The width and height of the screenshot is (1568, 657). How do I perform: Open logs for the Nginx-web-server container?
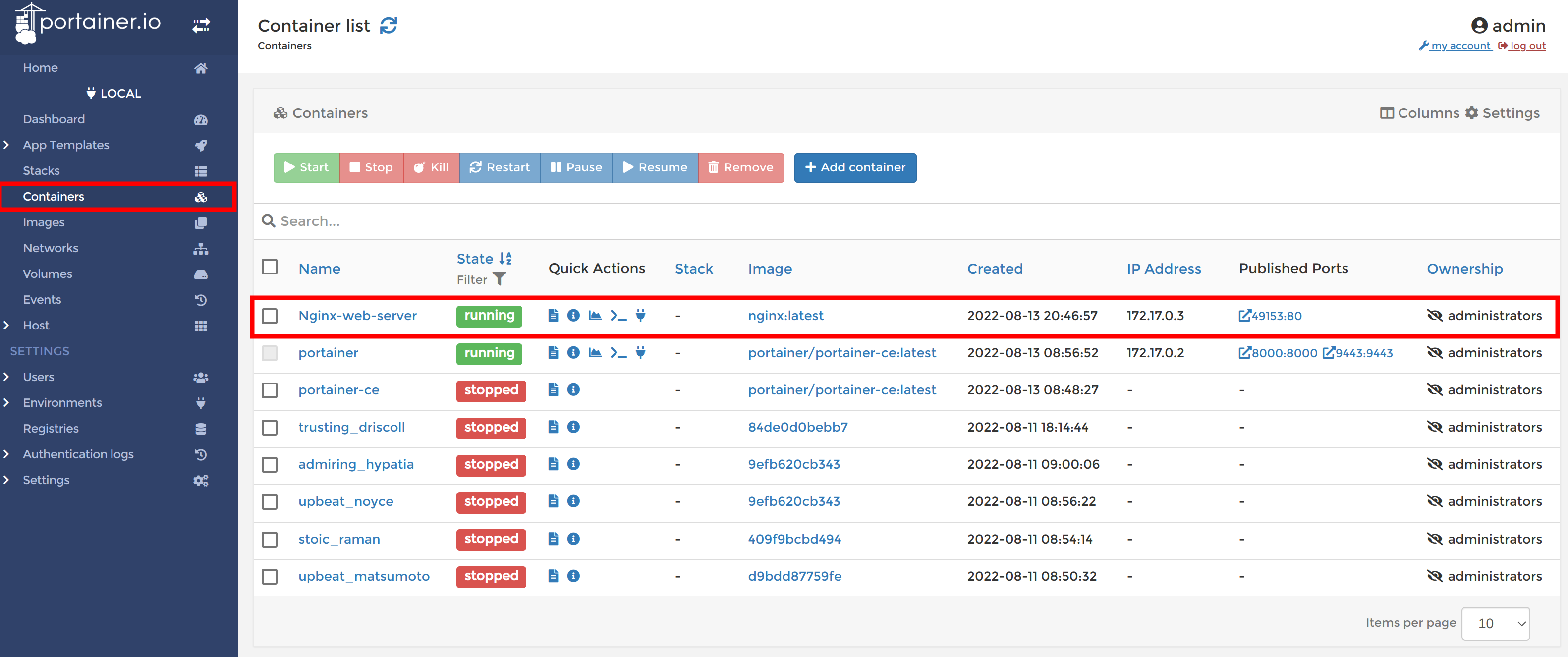pos(553,315)
